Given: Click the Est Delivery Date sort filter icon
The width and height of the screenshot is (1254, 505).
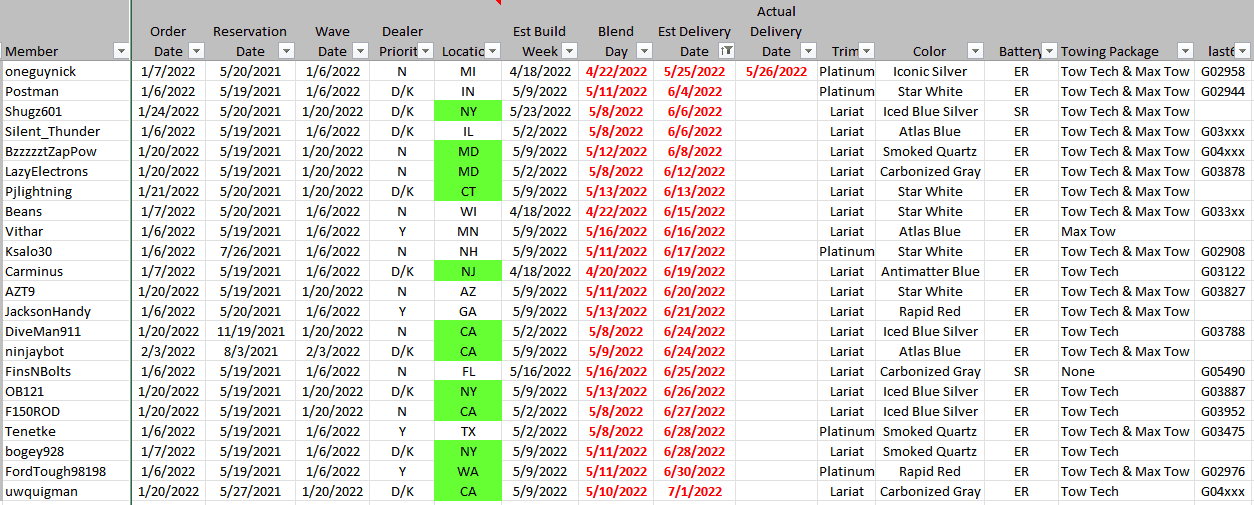Looking at the screenshot, I should (x=727, y=51).
